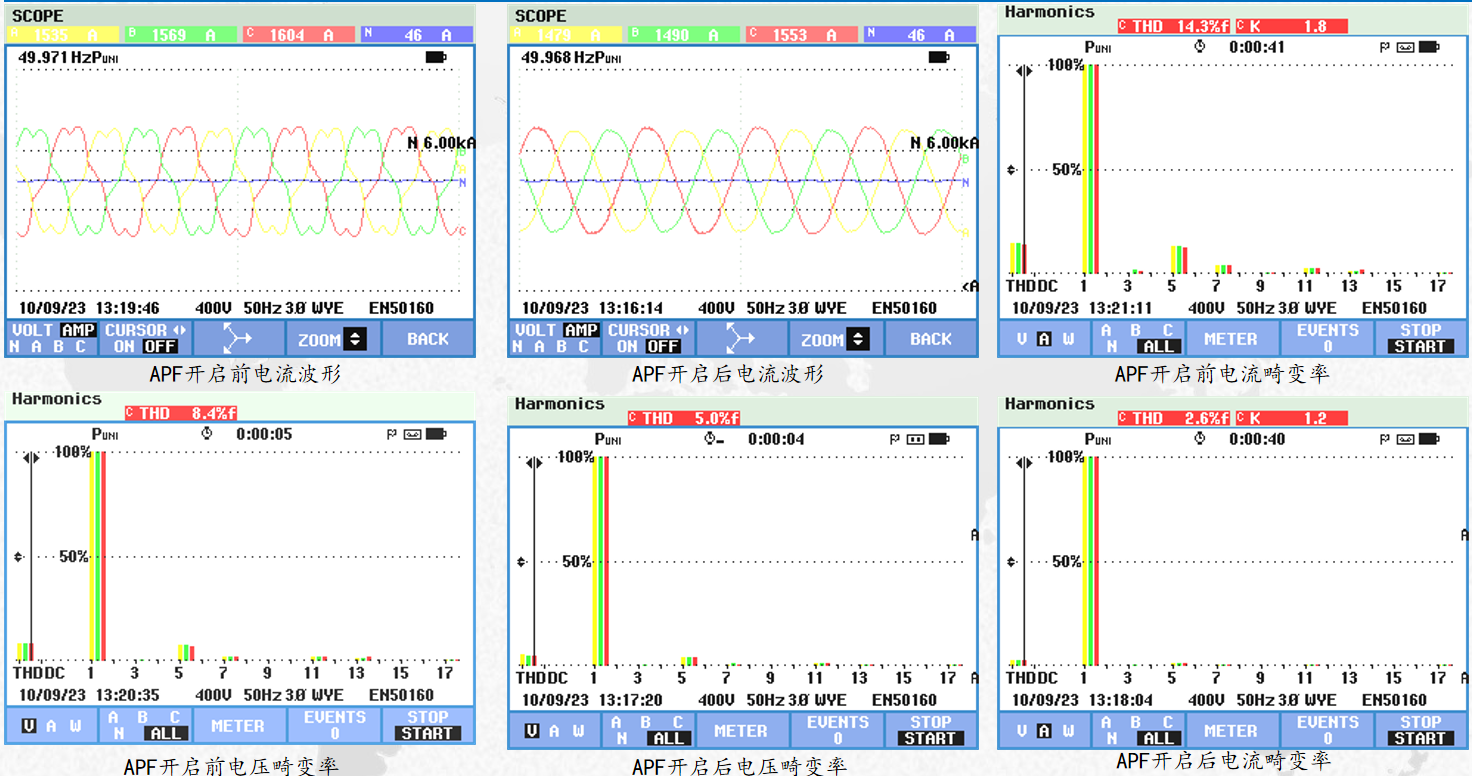This screenshot has width=1472, height=776.
Task: Click the cursor arrows marker in THD 5.0% panel
Action: [x=534, y=463]
